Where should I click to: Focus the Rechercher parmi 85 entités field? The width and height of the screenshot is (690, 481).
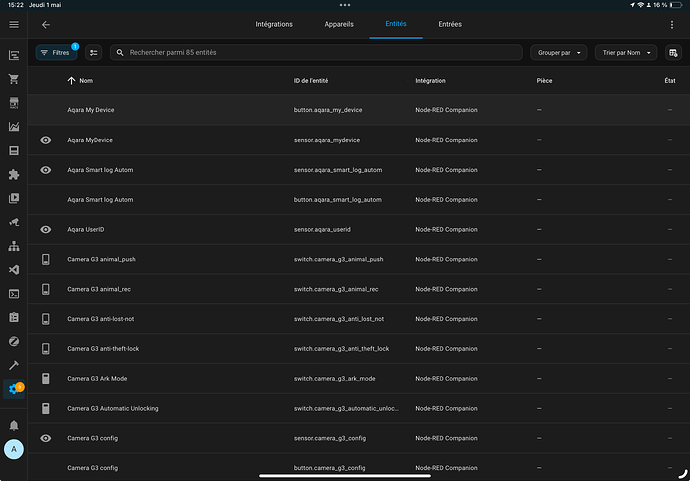pos(316,52)
